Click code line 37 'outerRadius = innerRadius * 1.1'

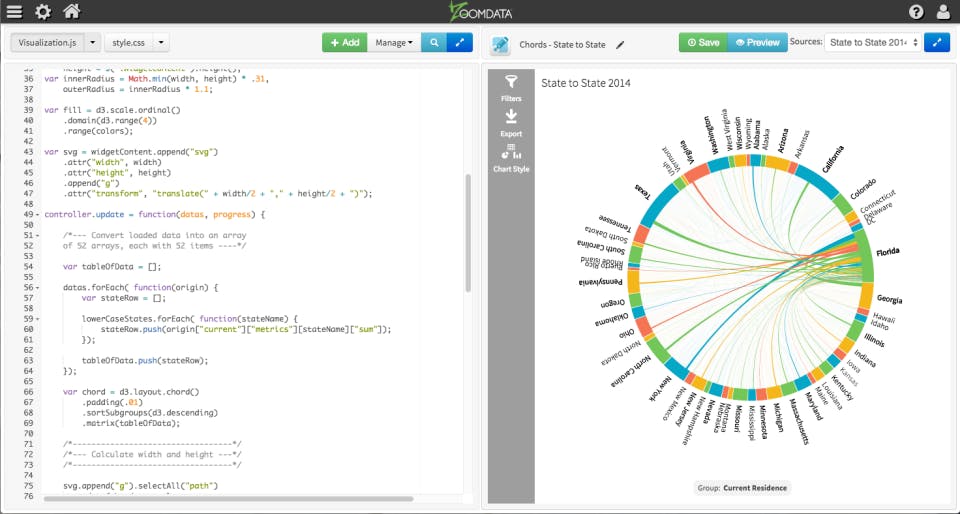(137, 89)
